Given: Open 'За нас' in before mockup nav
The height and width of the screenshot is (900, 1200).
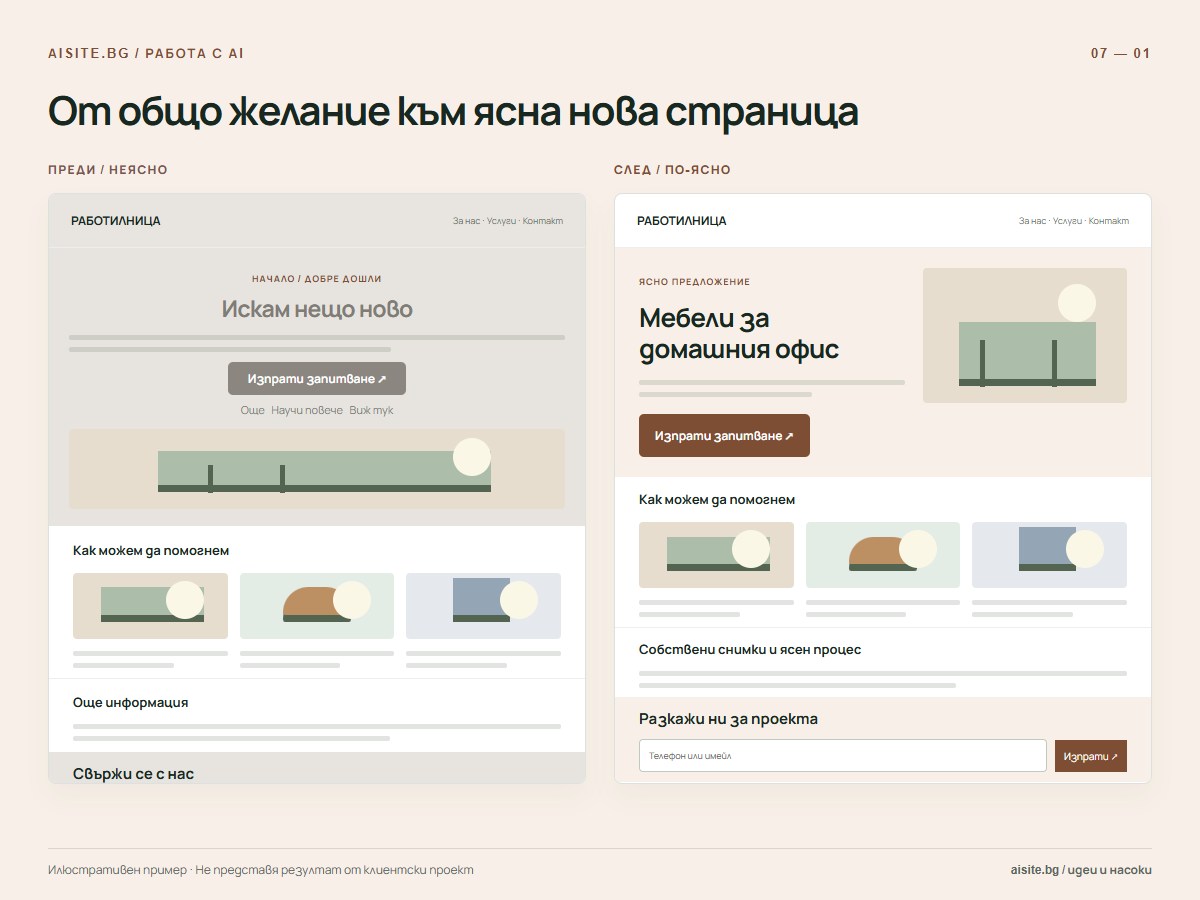Looking at the screenshot, I should point(466,221).
